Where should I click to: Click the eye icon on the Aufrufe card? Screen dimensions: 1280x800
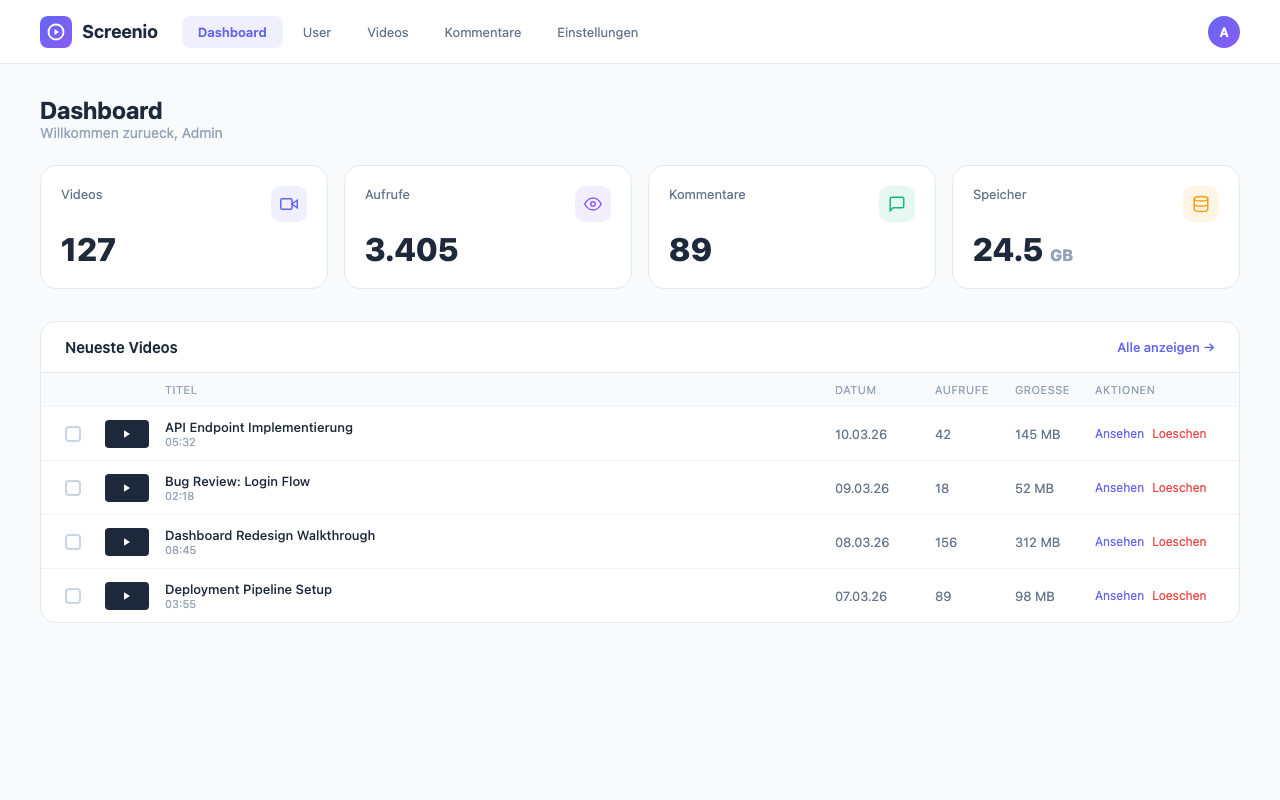tap(593, 204)
